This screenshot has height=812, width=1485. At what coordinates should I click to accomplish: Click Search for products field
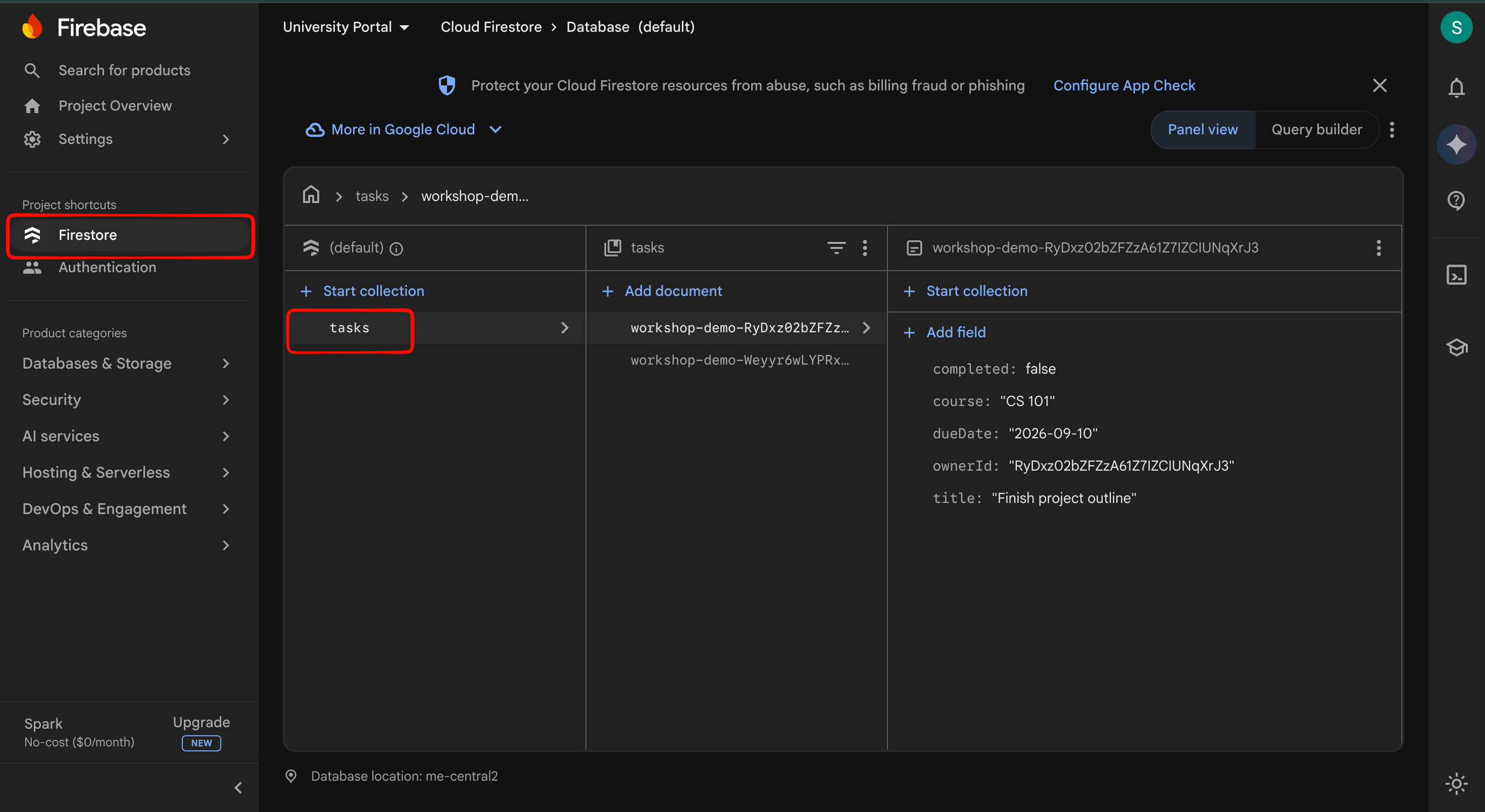coord(124,70)
